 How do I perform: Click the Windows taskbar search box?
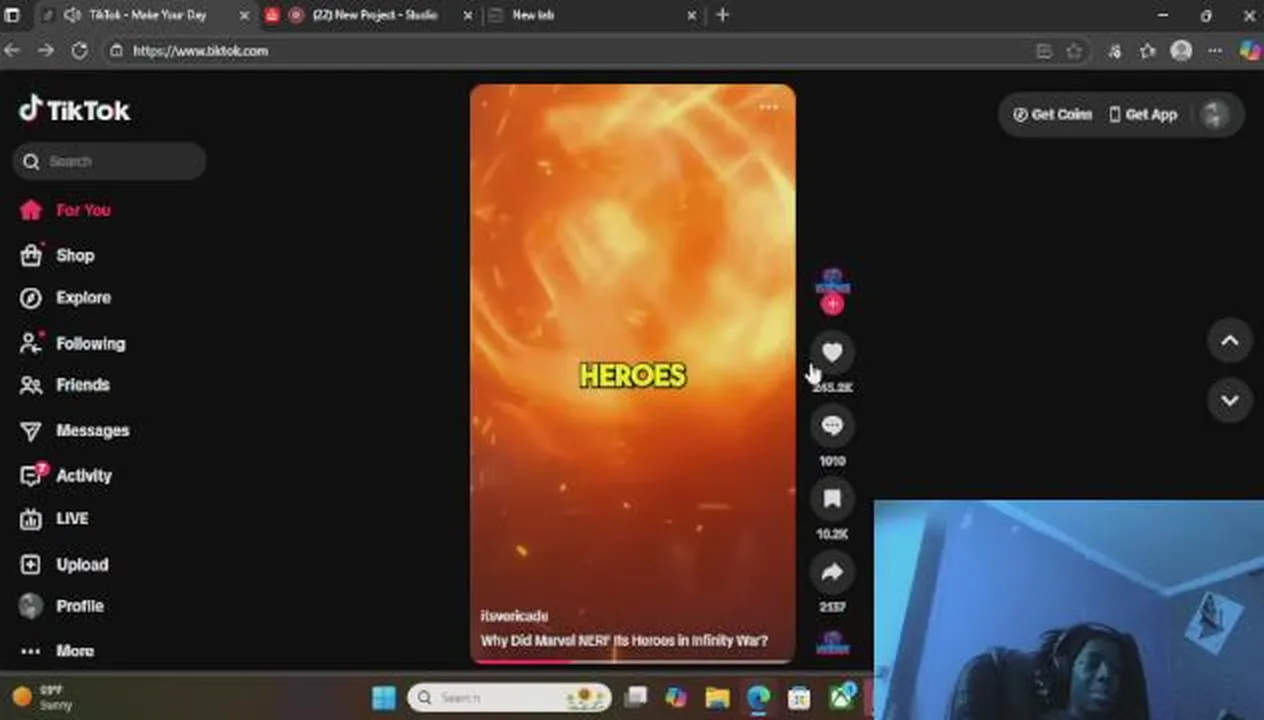pos(509,698)
